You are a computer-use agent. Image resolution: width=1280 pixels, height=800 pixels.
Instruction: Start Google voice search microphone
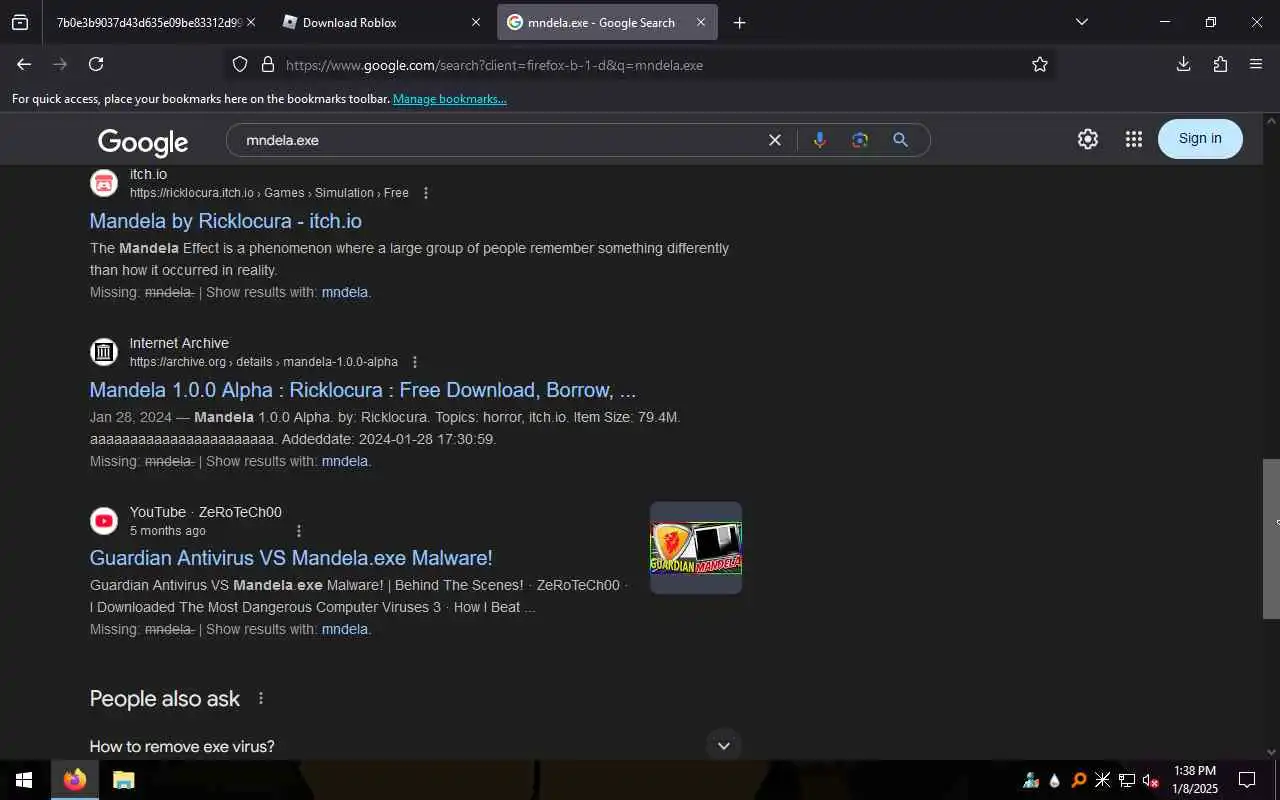[819, 140]
